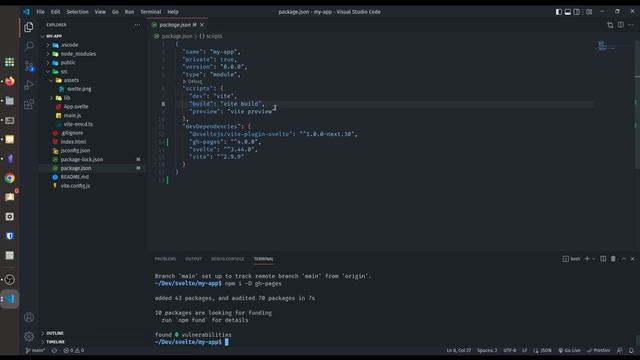The width and height of the screenshot is (640, 360).
Task: Open the Extensions view
Action: tap(29, 104)
